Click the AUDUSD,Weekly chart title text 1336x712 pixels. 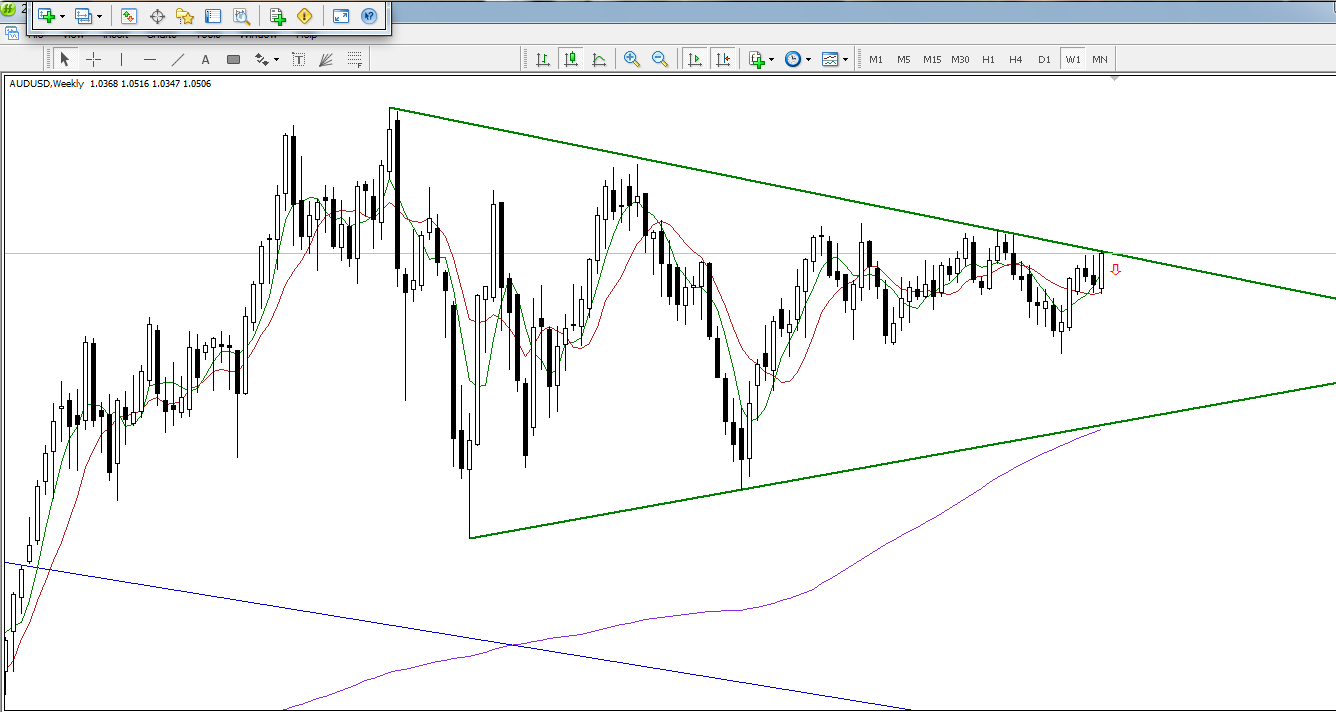point(47,84)
